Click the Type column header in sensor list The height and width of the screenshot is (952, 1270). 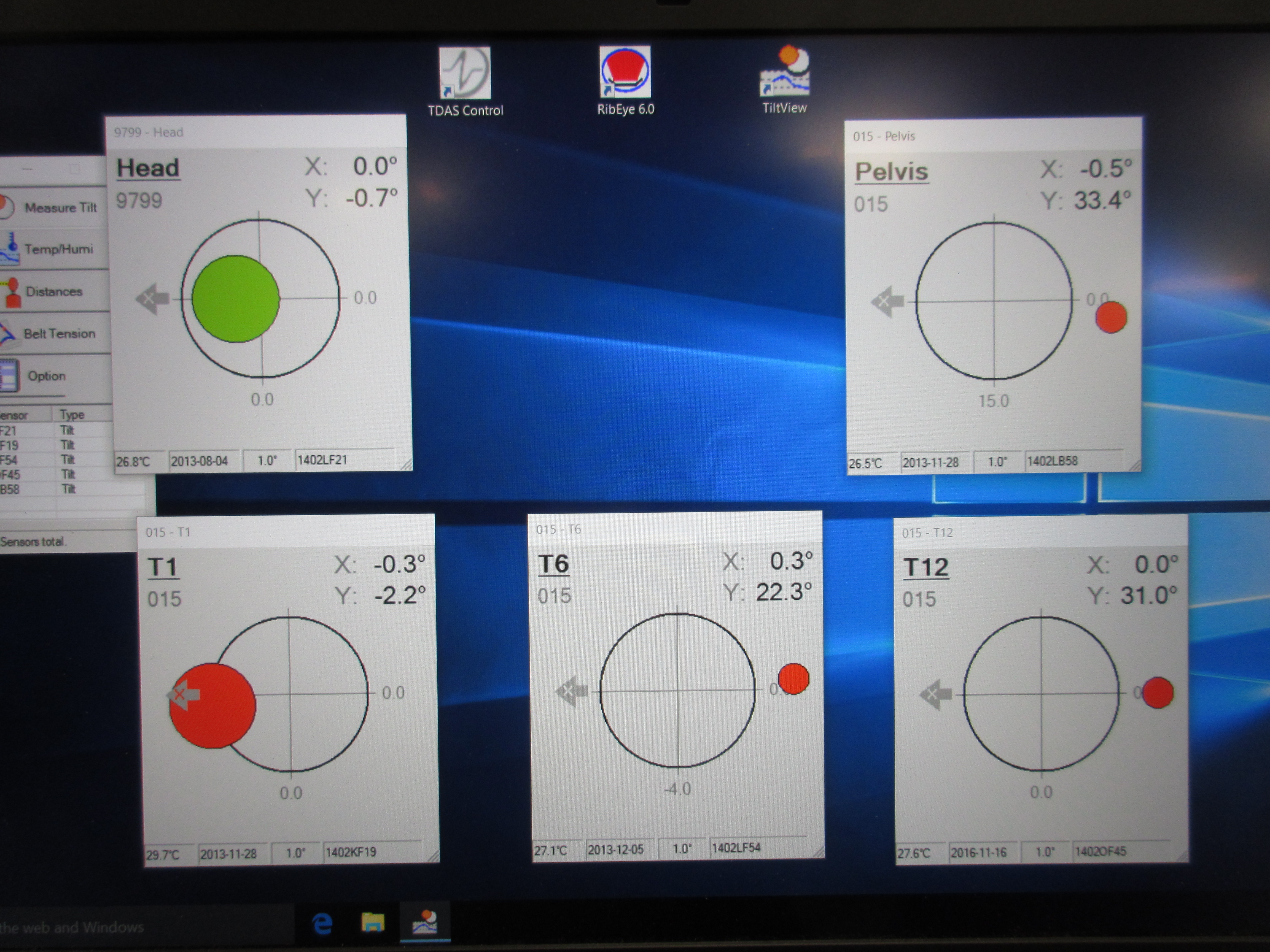click(x=82, y=414)
